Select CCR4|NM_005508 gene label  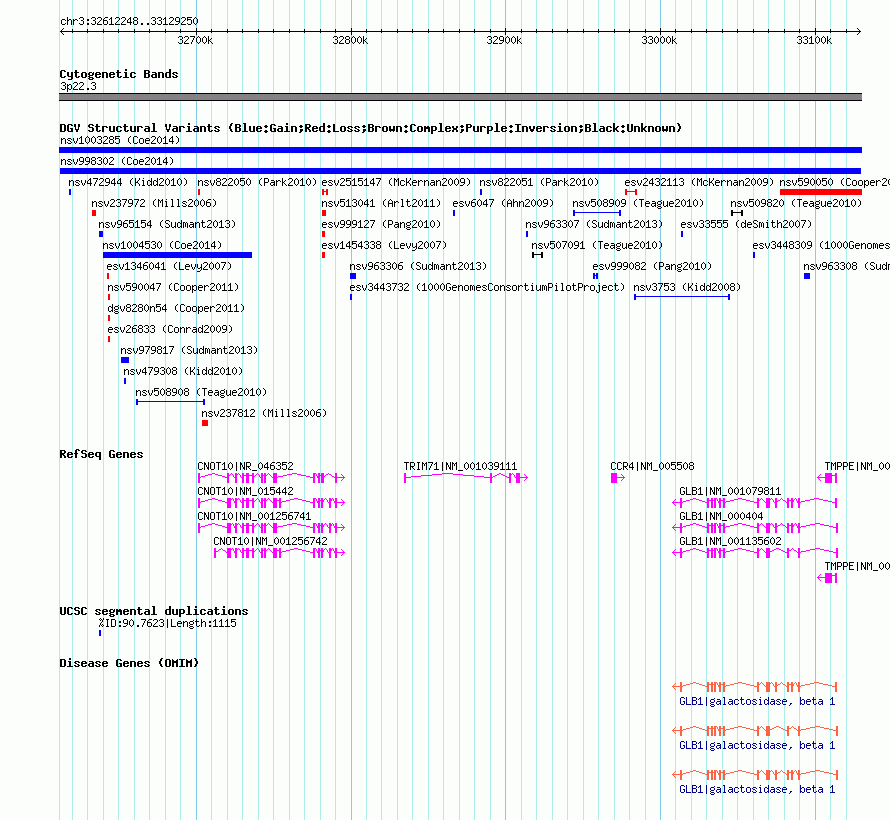tap(652, 466)
